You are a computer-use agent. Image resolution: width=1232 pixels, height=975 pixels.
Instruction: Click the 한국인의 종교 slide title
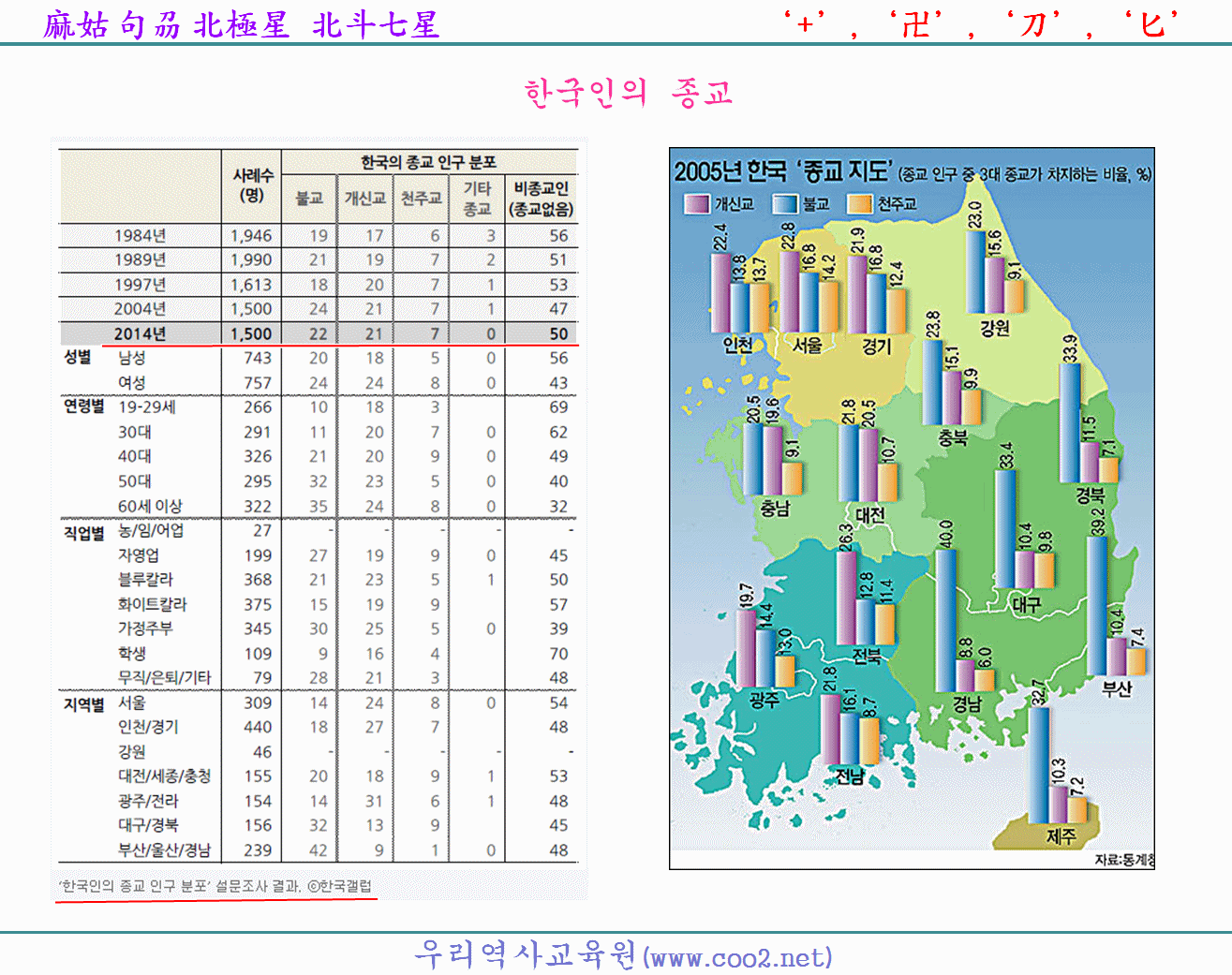pos(628,93)
